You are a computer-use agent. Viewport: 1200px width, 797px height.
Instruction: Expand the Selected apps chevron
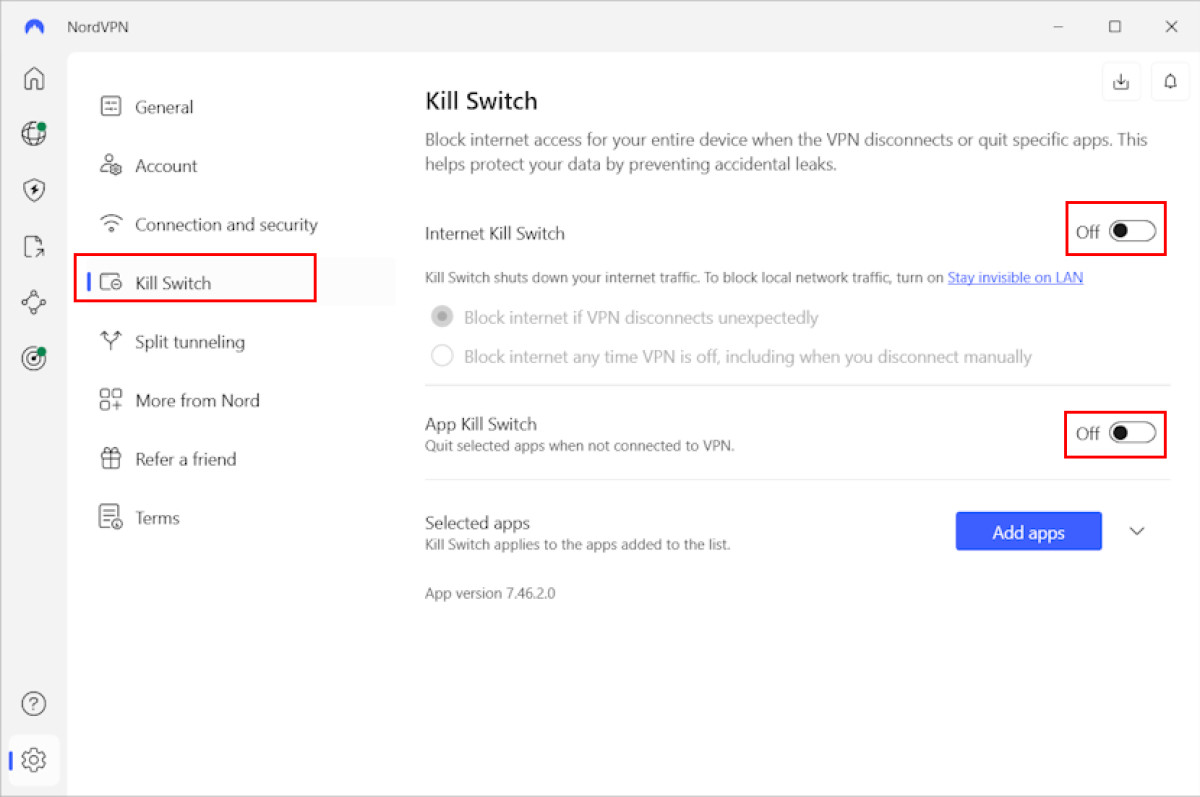(1137, 531)
